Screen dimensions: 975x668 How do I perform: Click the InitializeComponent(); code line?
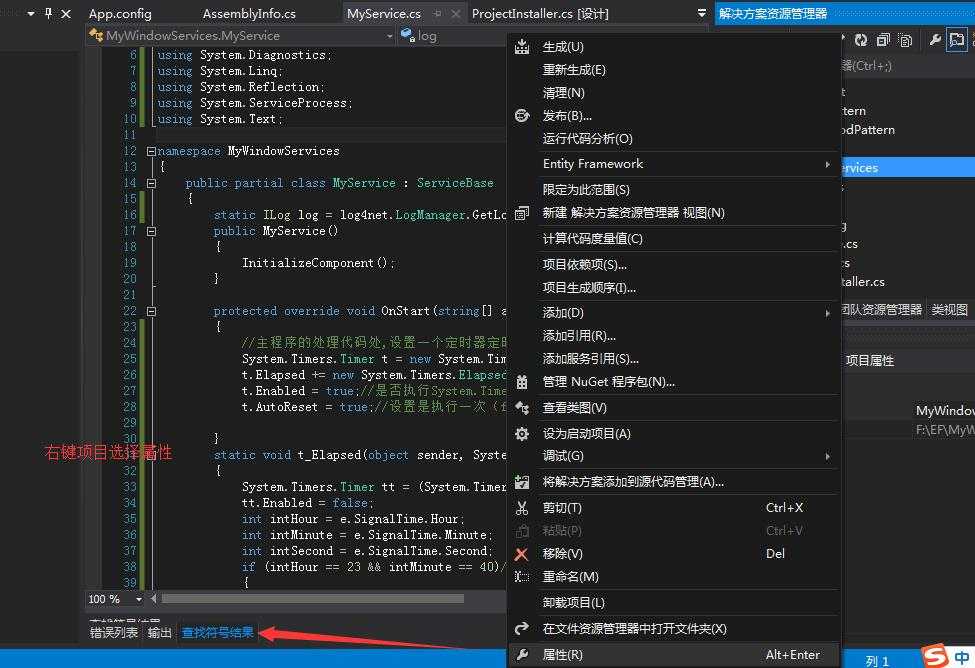pos(318,263)
